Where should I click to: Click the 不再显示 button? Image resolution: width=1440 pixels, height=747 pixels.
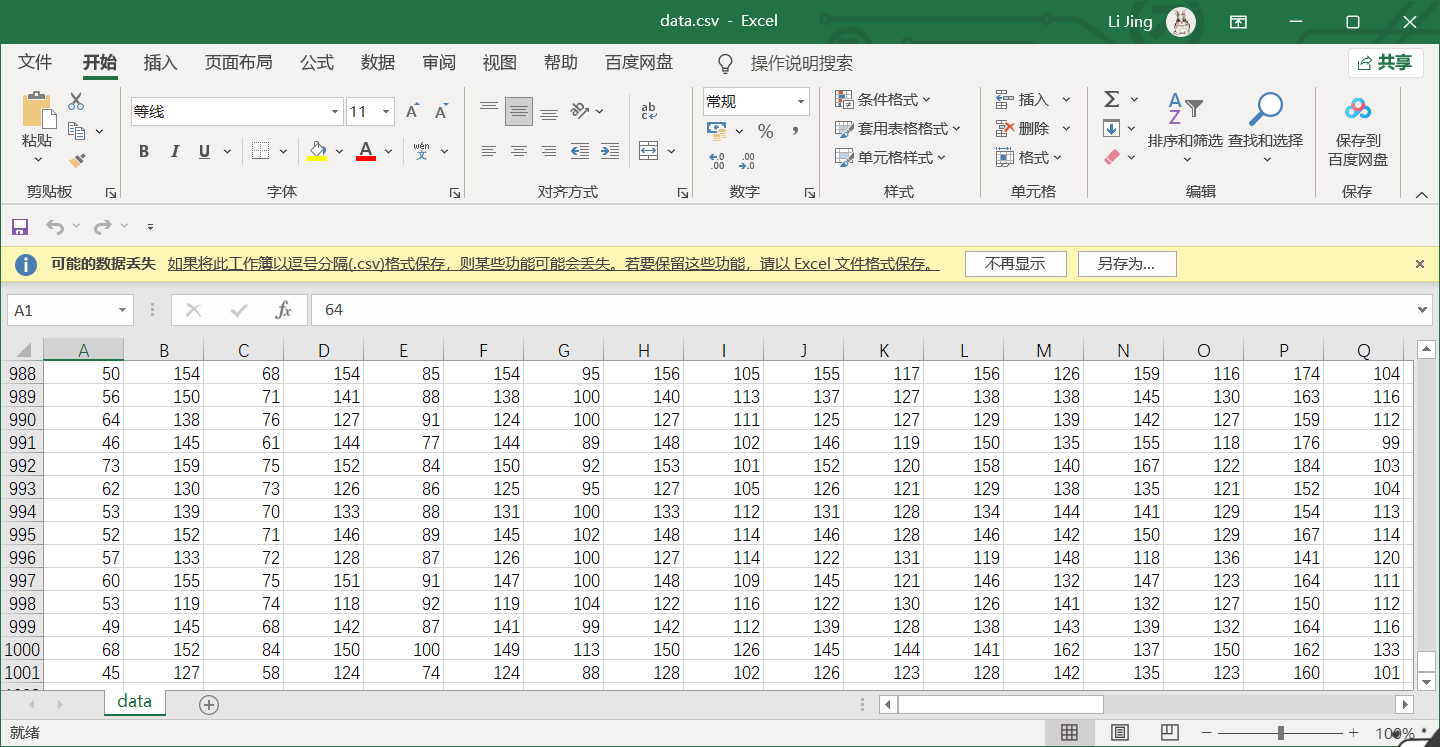[x=1016, y=264]
